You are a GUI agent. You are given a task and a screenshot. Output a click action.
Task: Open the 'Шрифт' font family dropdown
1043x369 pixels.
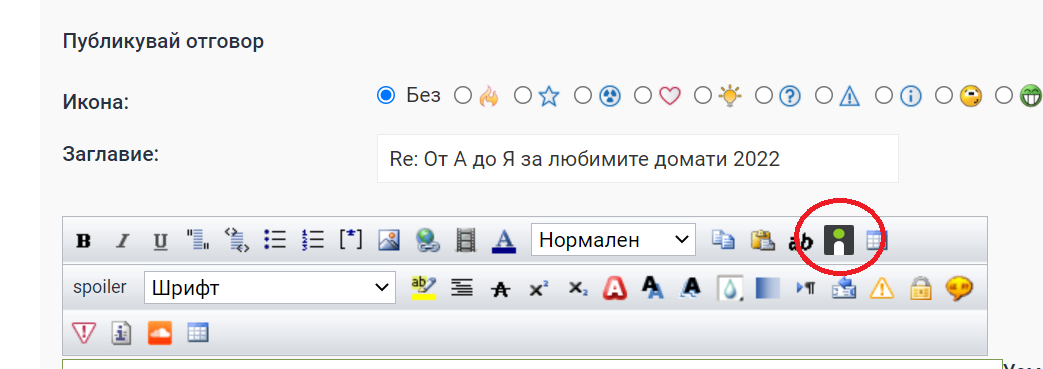click(x=269, y=288)
